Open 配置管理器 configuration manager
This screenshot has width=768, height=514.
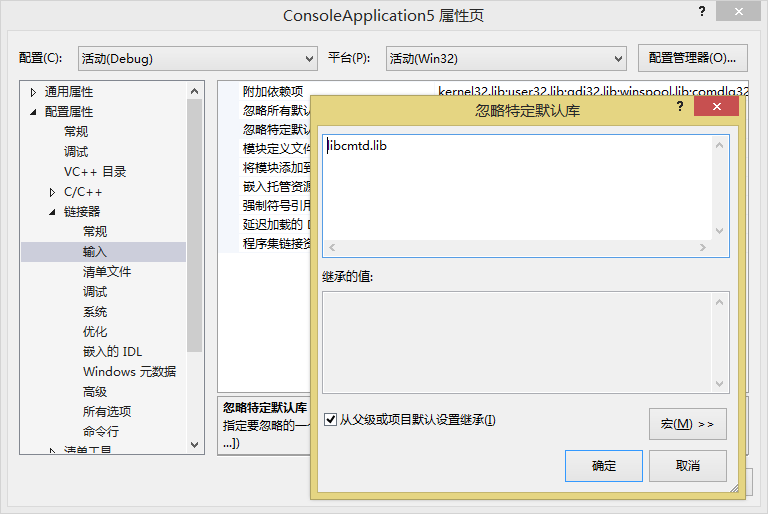tap(692, 59)
